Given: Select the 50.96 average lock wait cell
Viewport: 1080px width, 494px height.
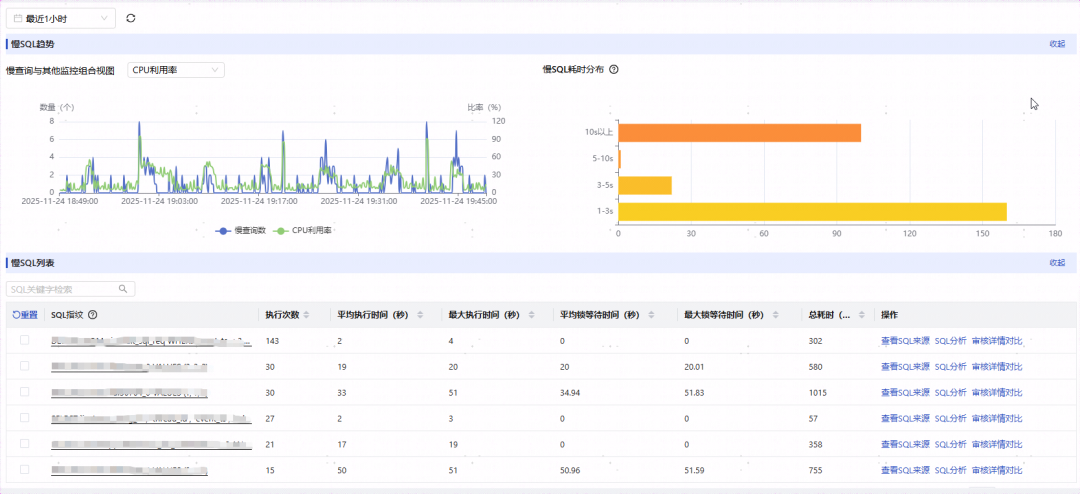Looking at the screenshot, I should pyautogui.click(x=571, y=470).
